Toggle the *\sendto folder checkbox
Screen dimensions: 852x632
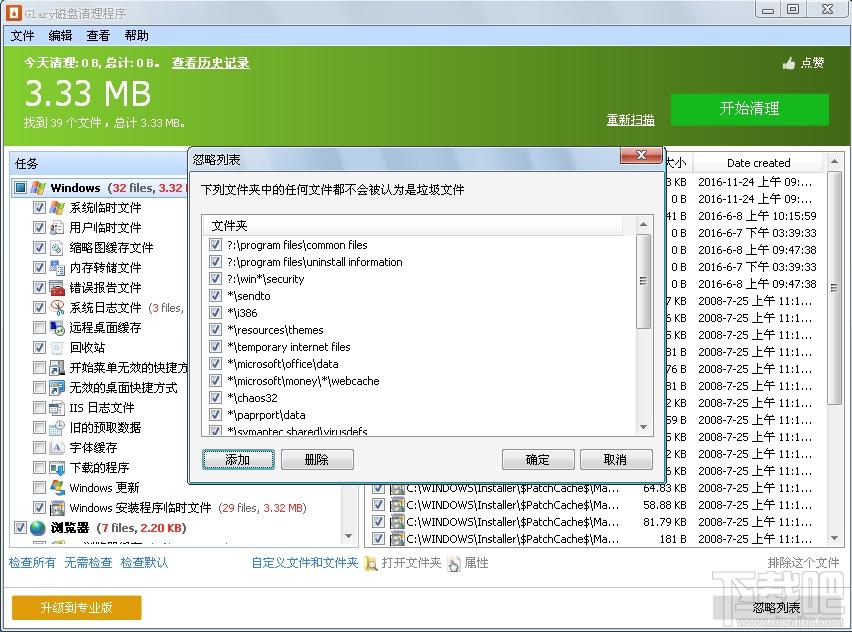pyautogui.click(x=215, y=296)
